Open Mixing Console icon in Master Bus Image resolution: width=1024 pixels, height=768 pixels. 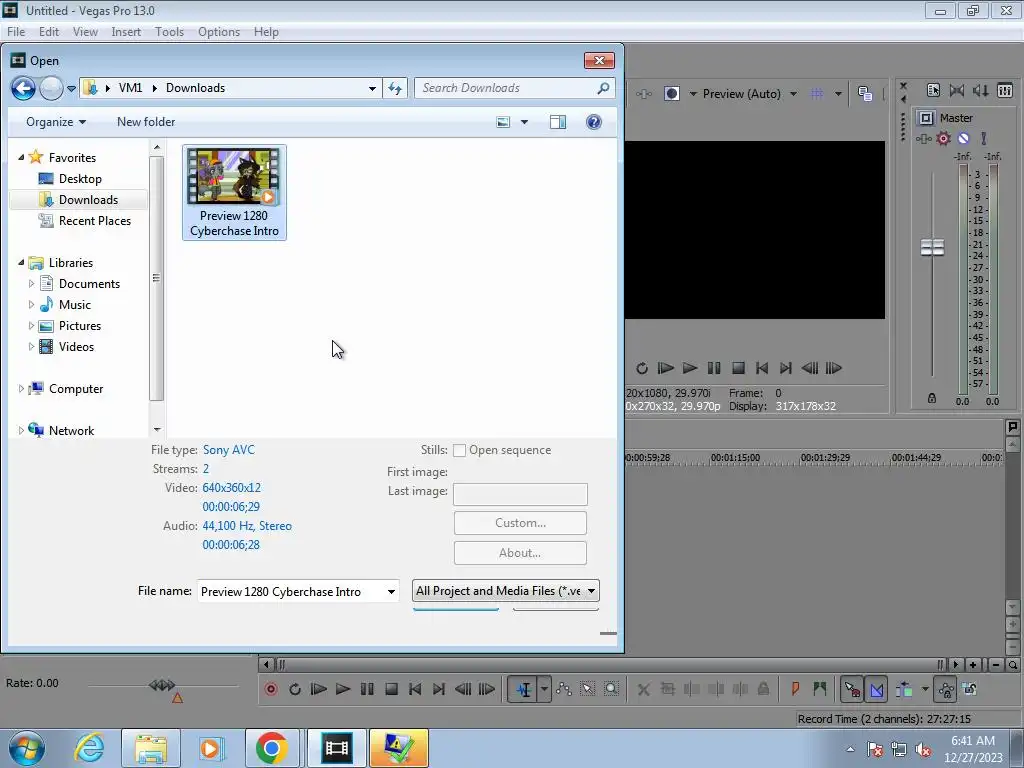pyautogui.click(x=1005, y=90)
